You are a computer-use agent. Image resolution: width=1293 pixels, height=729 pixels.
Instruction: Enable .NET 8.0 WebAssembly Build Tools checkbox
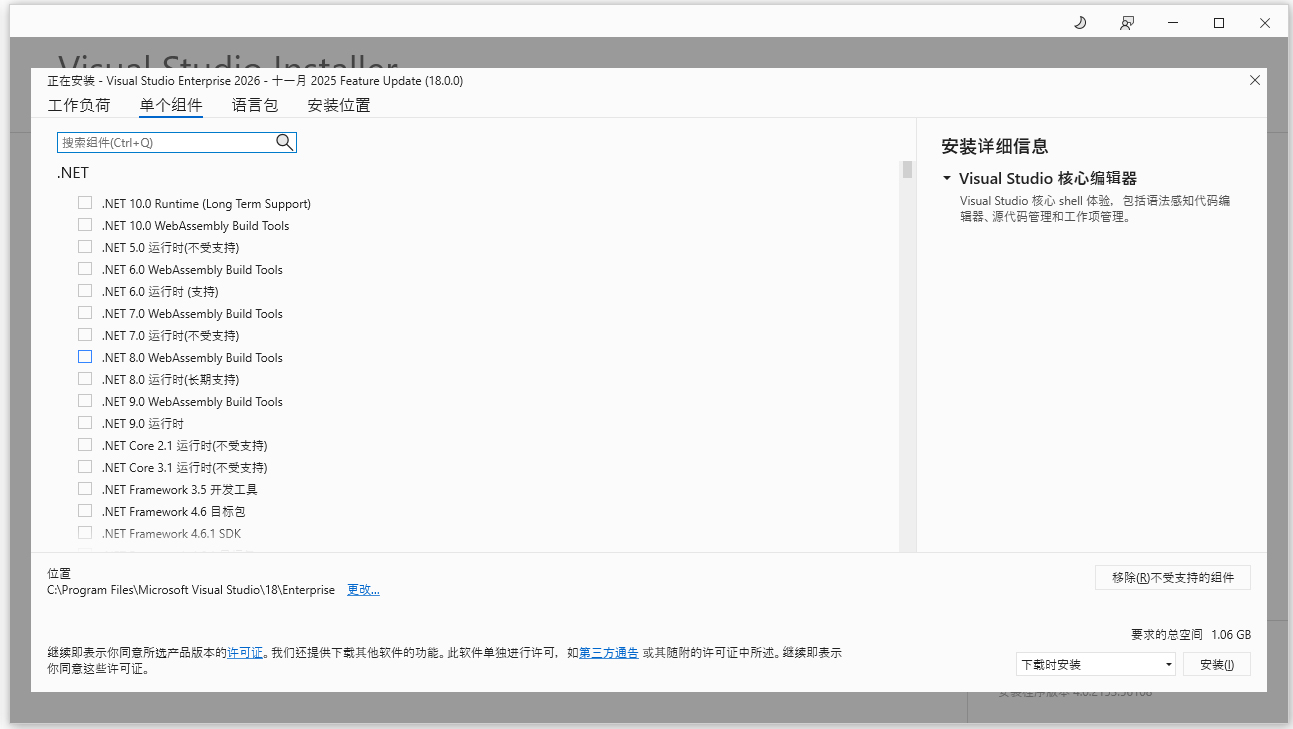pyautogui.click(x=85, y=357)
